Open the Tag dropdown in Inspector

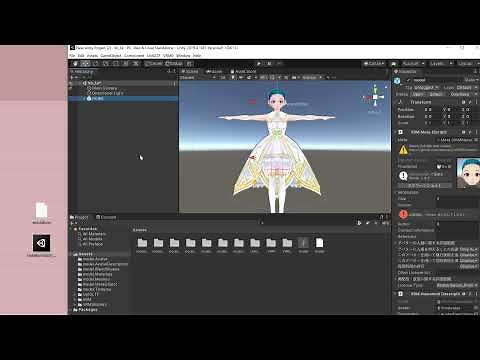(426, 88)
